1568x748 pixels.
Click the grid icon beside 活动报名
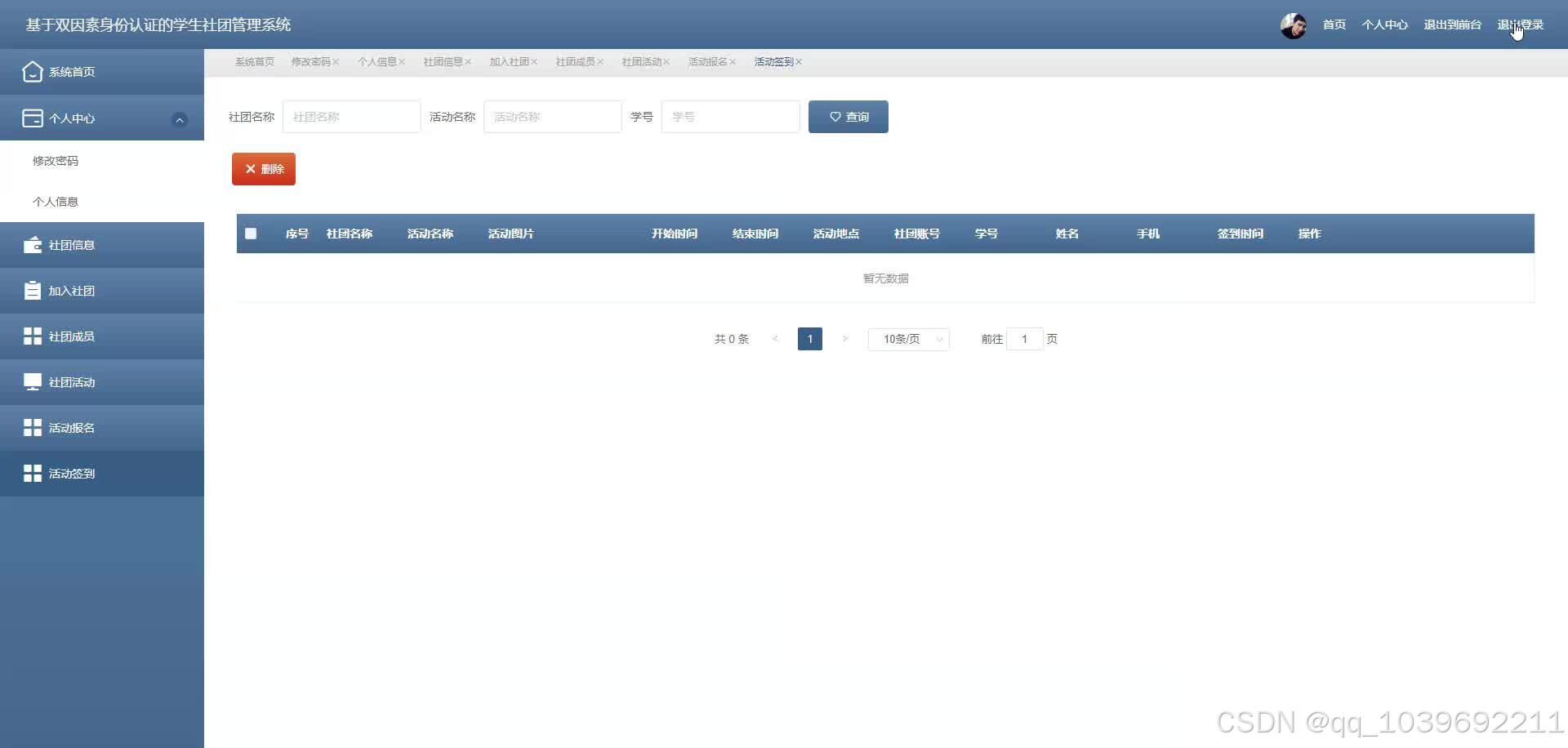point(32,428)
